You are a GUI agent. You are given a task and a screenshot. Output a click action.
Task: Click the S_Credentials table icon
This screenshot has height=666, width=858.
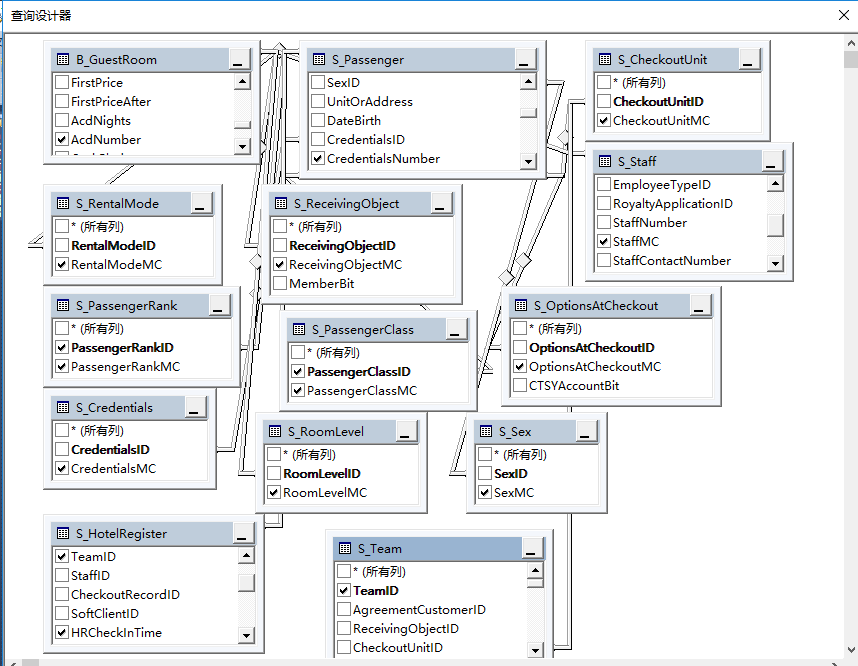tap(63, 408)
